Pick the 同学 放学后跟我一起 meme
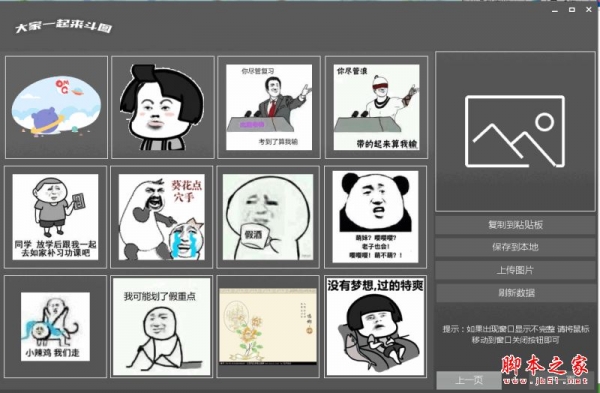The height and width of the screenshot is (393, 600). tap(55, 217)
